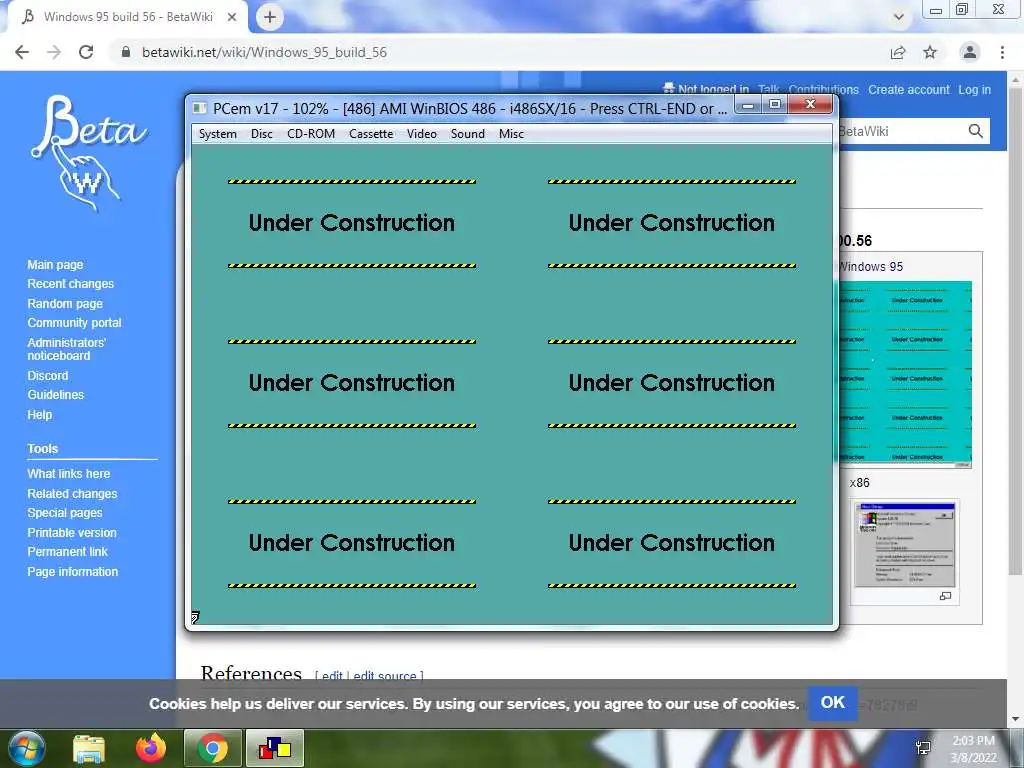The width and height of the screenshot is (1024, 768).
Task: Reload the BetaWiki page
Action: [86, 52]
